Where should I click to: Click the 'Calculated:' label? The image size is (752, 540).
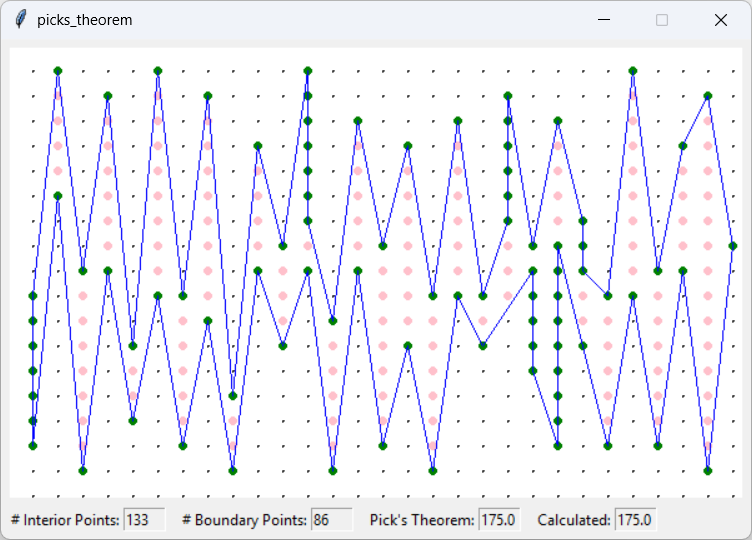(x=574, y=520)
